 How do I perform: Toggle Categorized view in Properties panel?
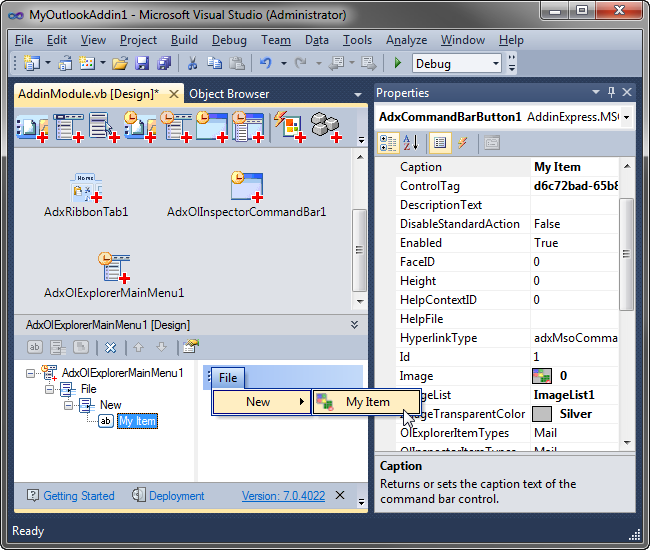(388, 143)
